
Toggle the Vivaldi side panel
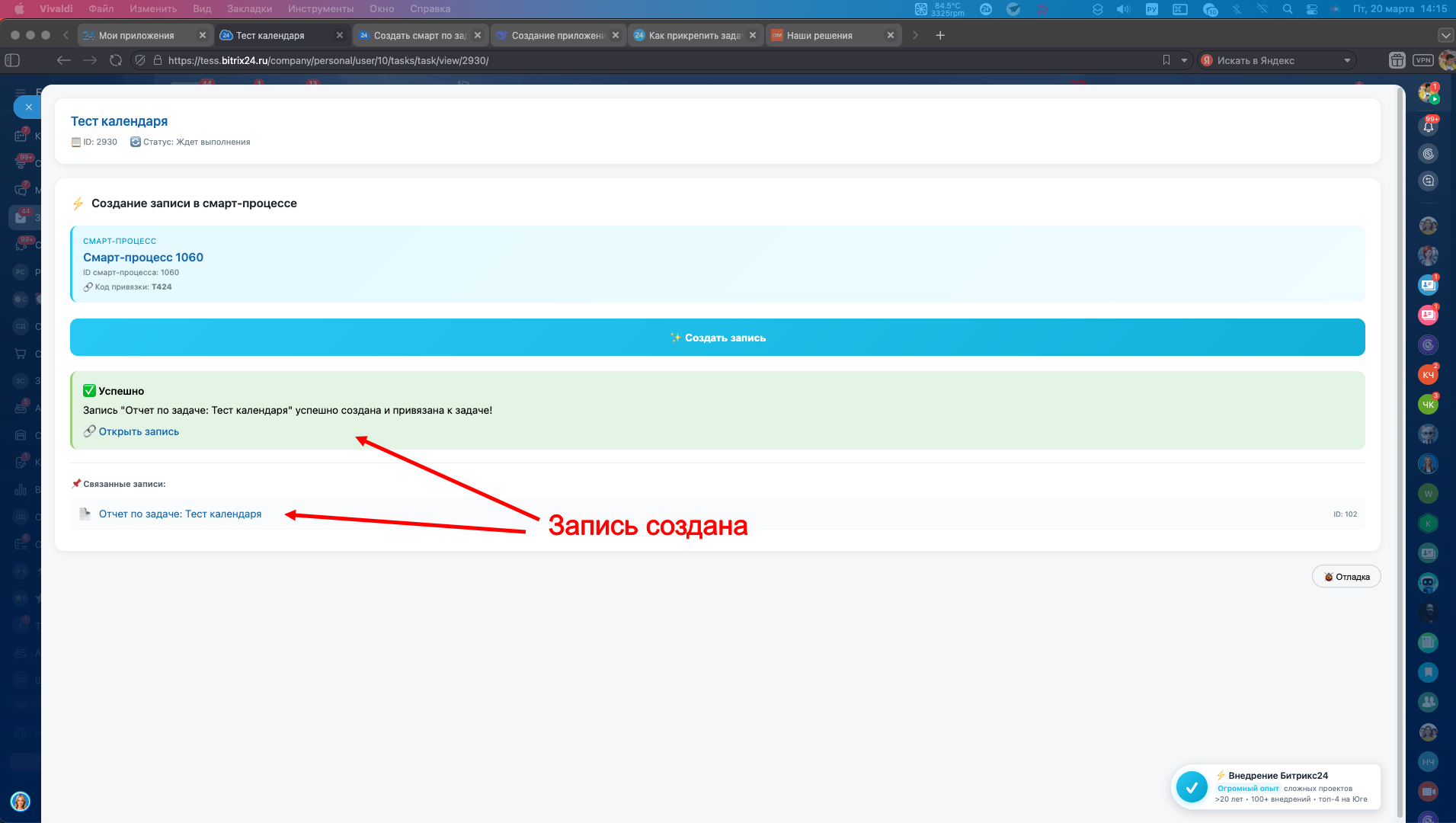(x=12, y=60)
